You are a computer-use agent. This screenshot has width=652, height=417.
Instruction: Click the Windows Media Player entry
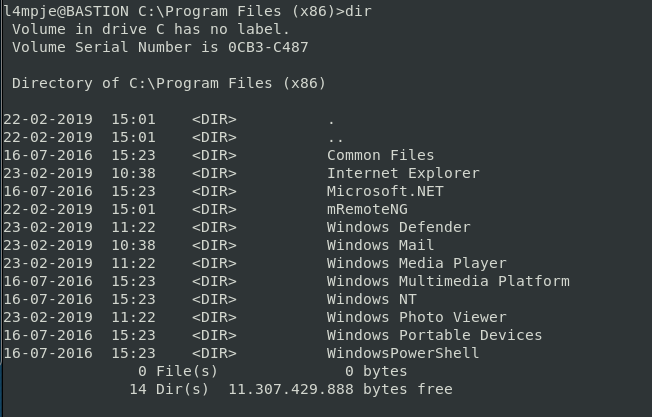point(416,263)
